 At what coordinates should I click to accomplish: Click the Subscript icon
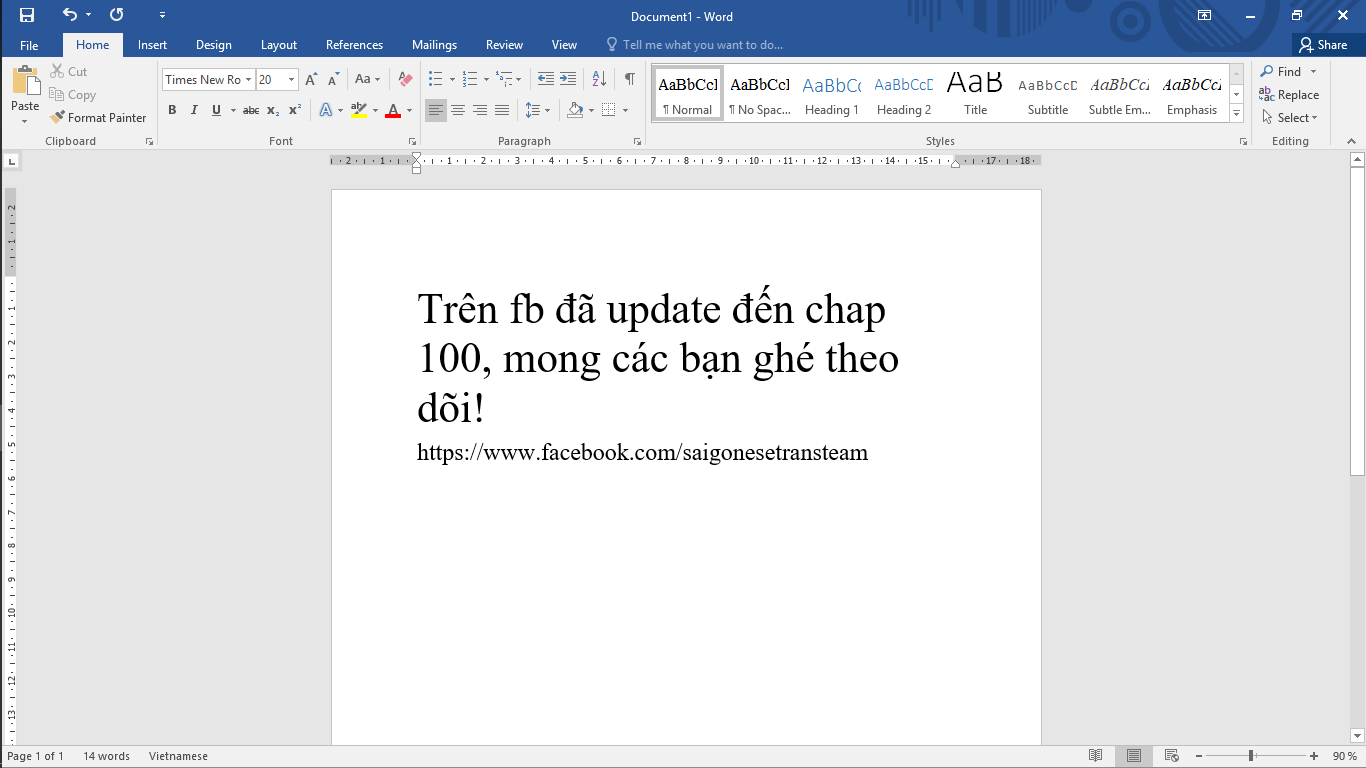click(273, 110)
